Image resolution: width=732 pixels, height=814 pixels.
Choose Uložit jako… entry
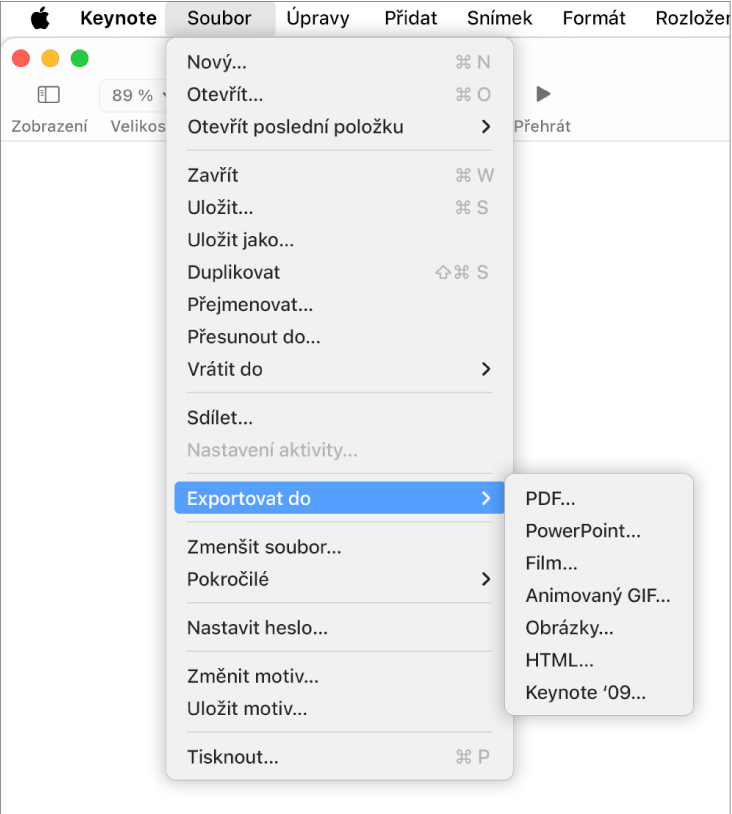click(339, 240)
